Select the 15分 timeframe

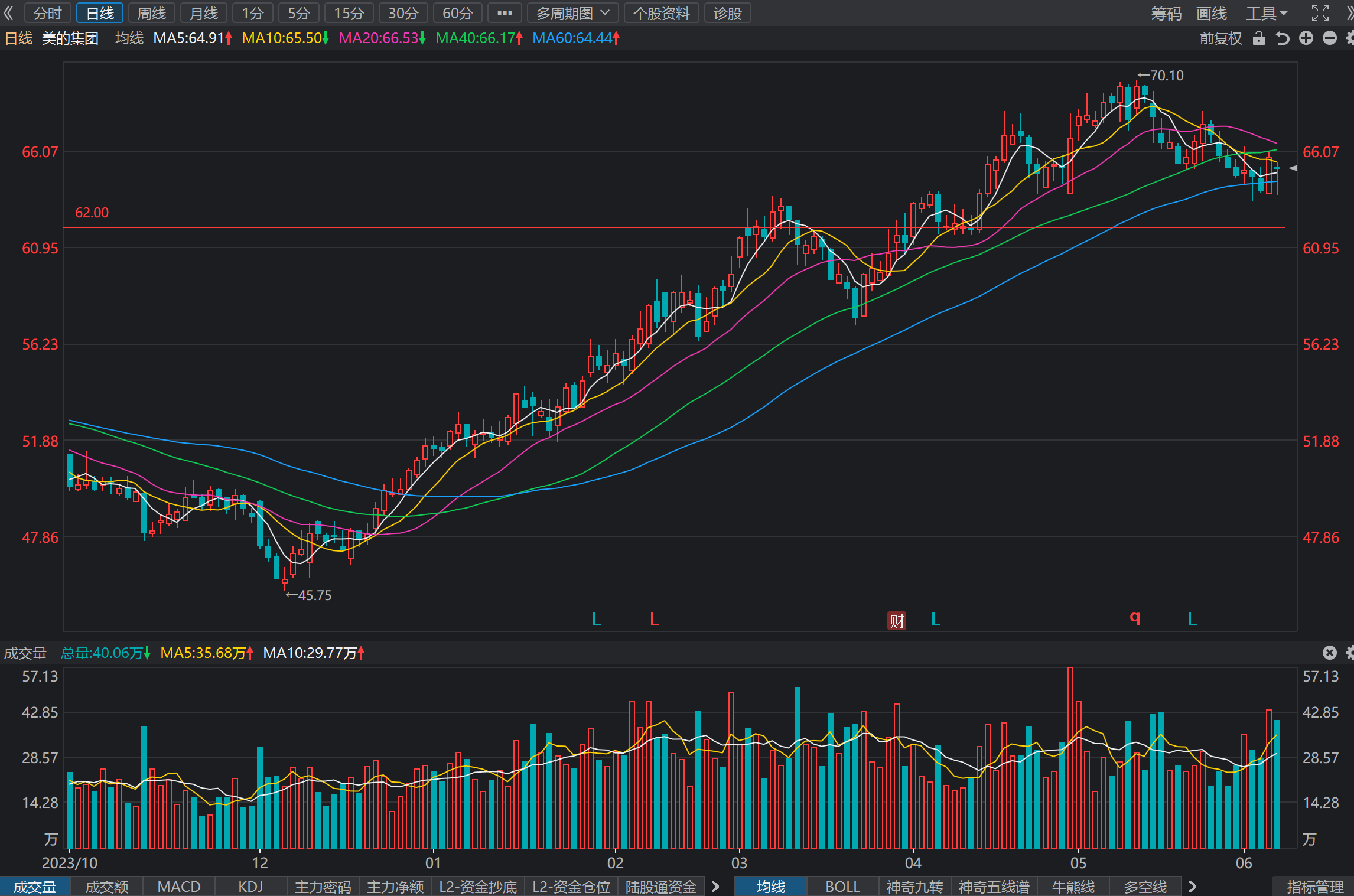pyautogui.click(x=349, y=13)
